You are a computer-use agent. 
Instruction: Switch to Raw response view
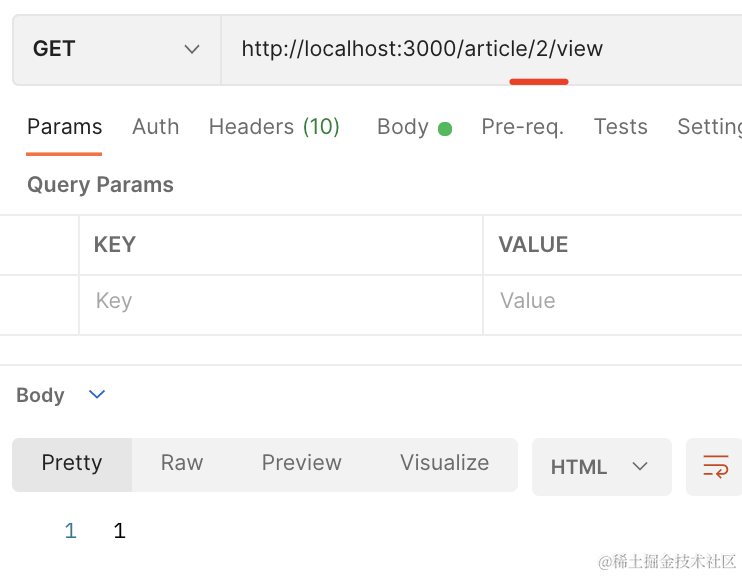point(182,463)
